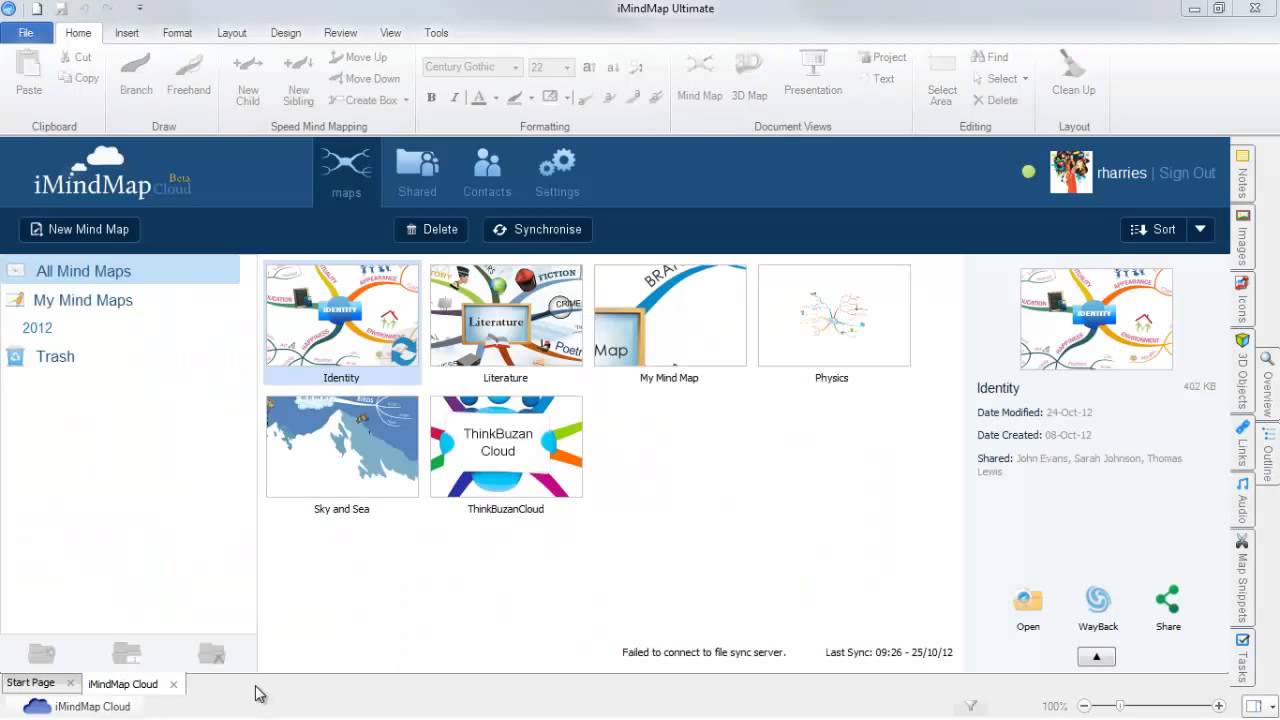
Task: Adjust the zoom slider handle
Action: [1120, 706]
